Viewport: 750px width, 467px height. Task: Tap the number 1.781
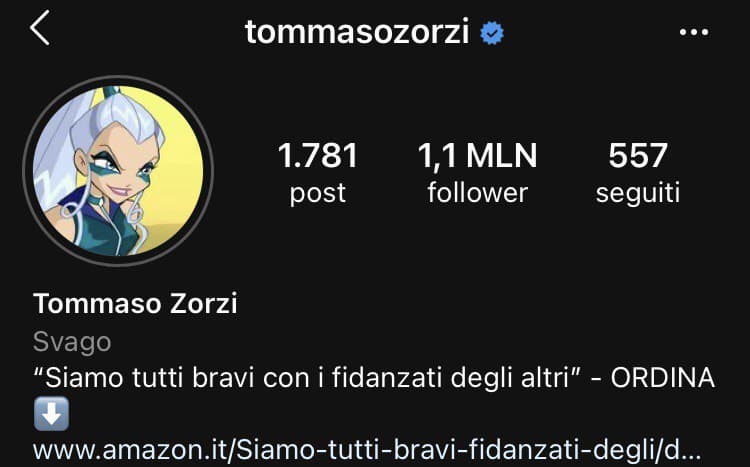tap(318, 155)
